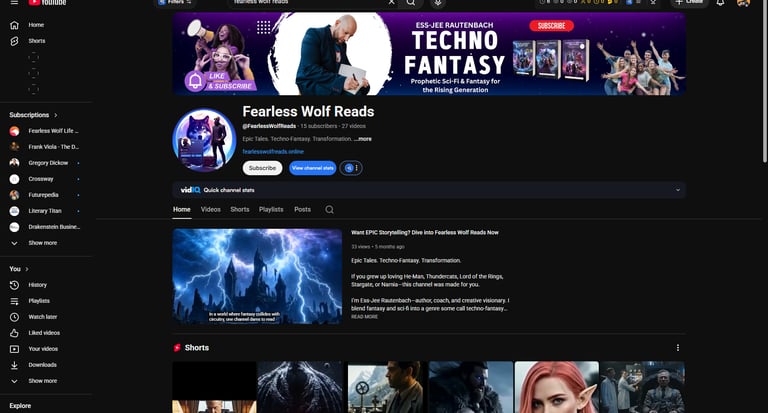Select the Home channel tab
This screenshot has height=413, width=768.
coord(182,209)
